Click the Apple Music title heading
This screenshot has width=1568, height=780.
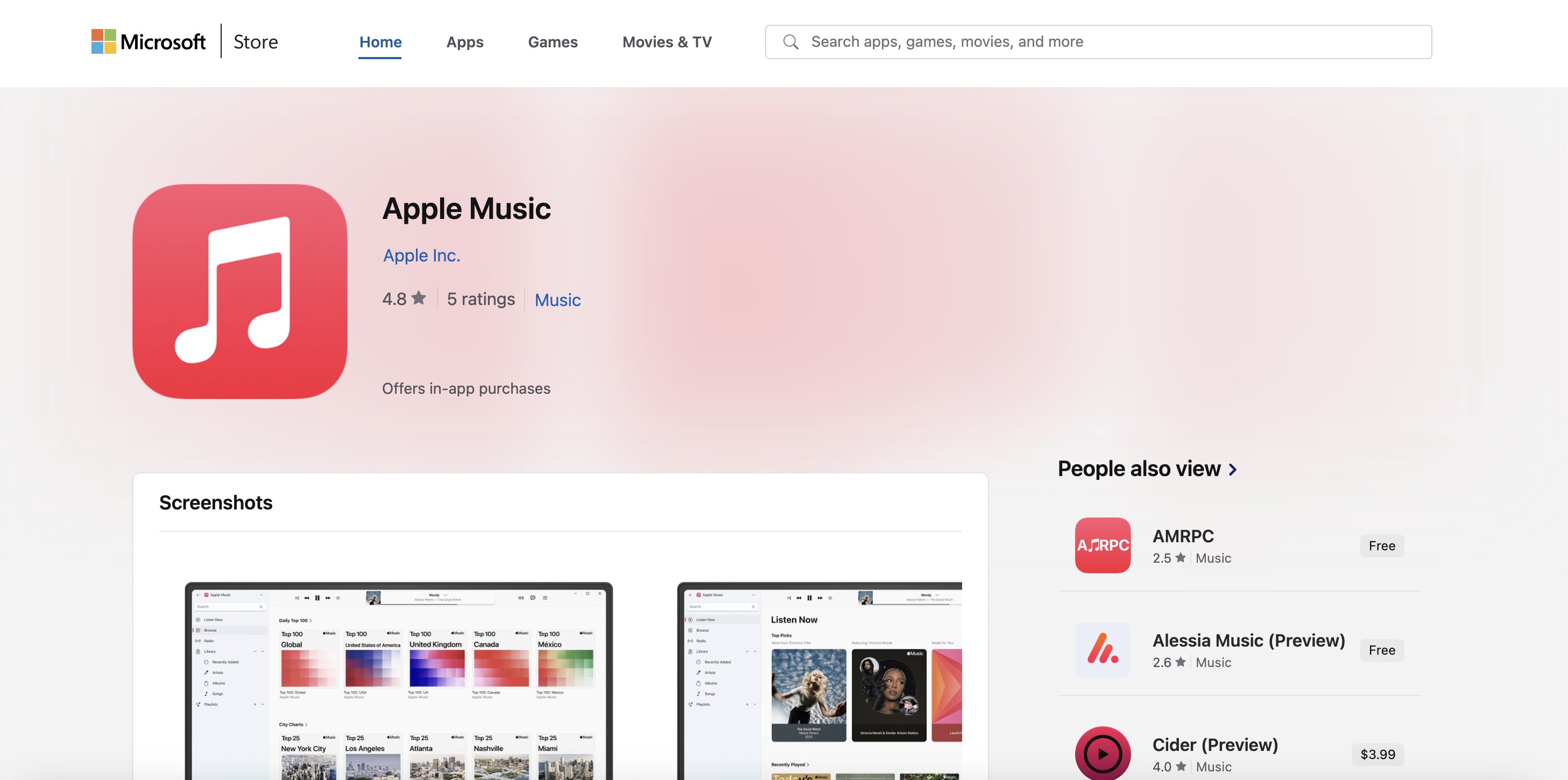(x=467, y=209)
